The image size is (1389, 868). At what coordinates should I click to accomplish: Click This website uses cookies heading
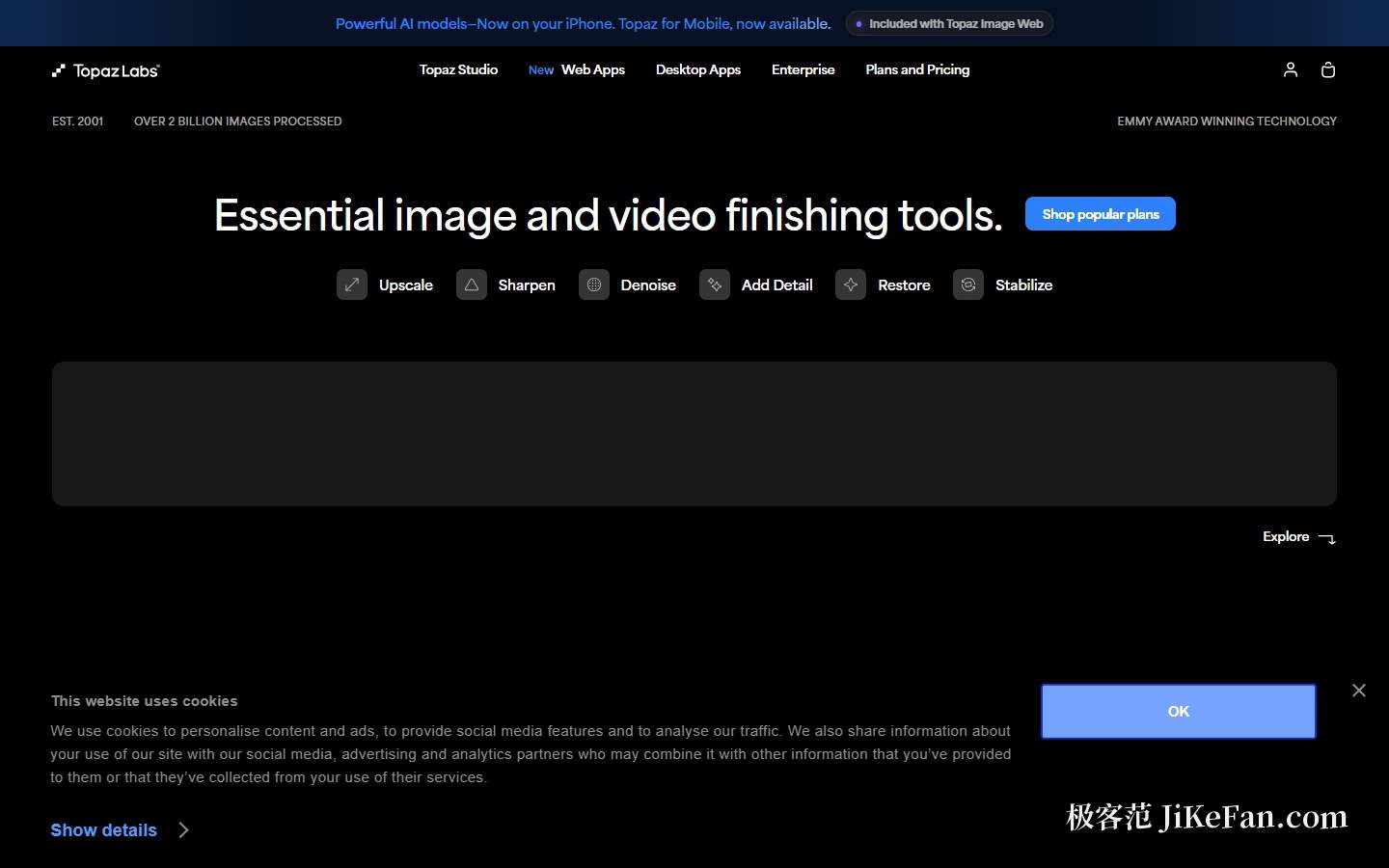144,701
